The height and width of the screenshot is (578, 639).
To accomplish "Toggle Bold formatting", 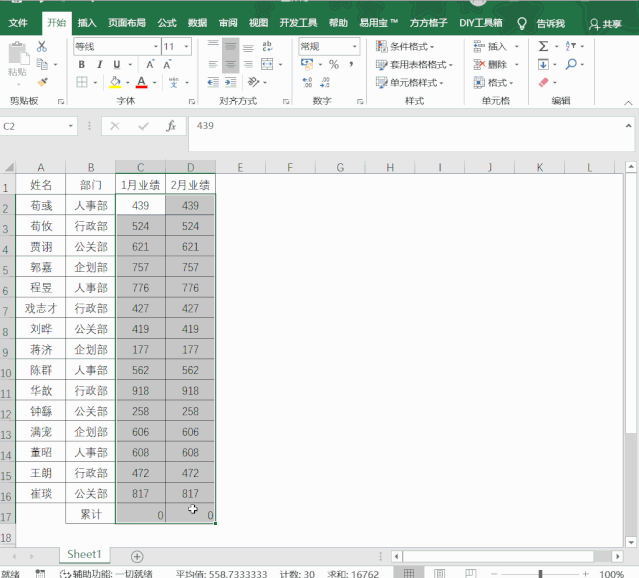I will 82,64.
